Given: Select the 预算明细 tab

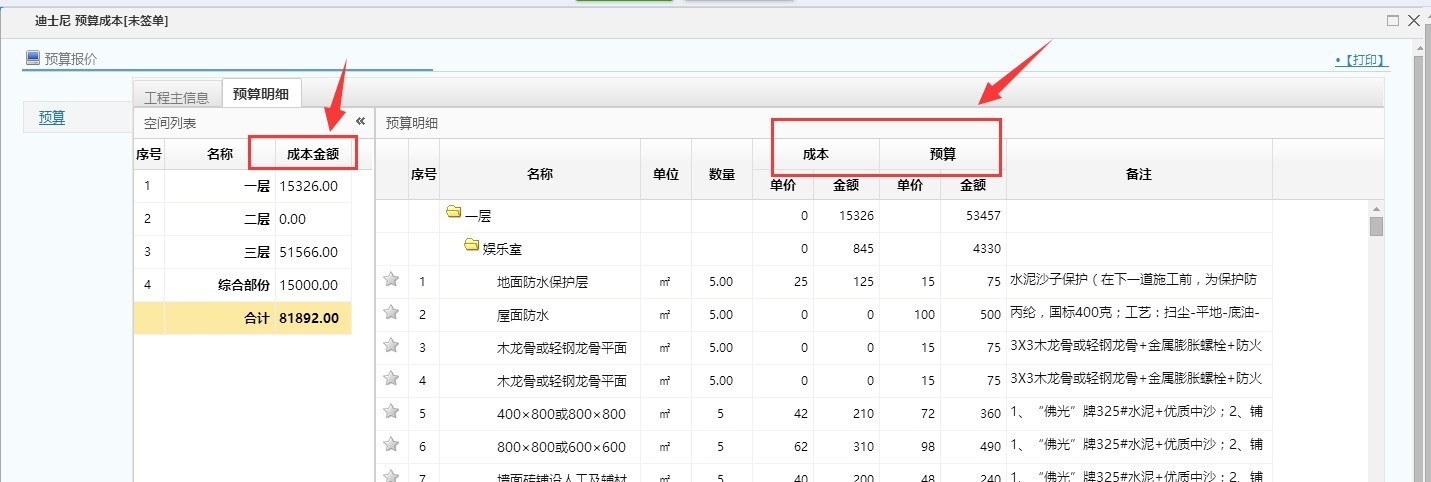Looking at the screenshot, I should pyautogui.click(x=261, y=94).
